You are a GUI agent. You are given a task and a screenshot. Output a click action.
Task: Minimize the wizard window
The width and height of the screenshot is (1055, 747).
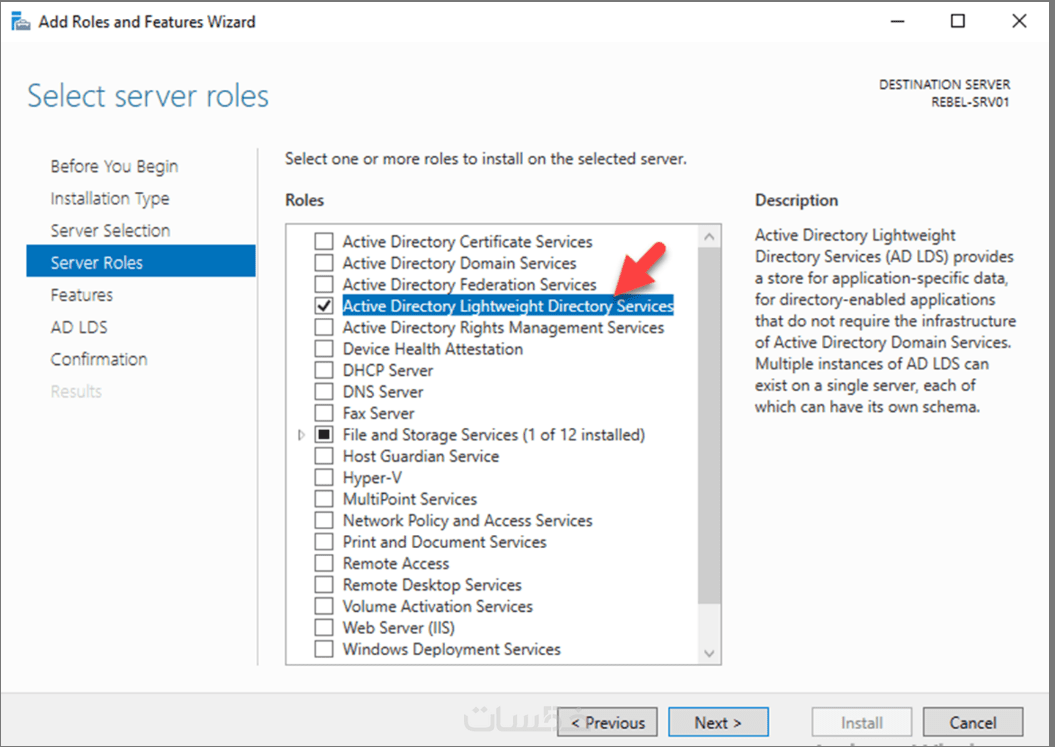coord(898,22)
